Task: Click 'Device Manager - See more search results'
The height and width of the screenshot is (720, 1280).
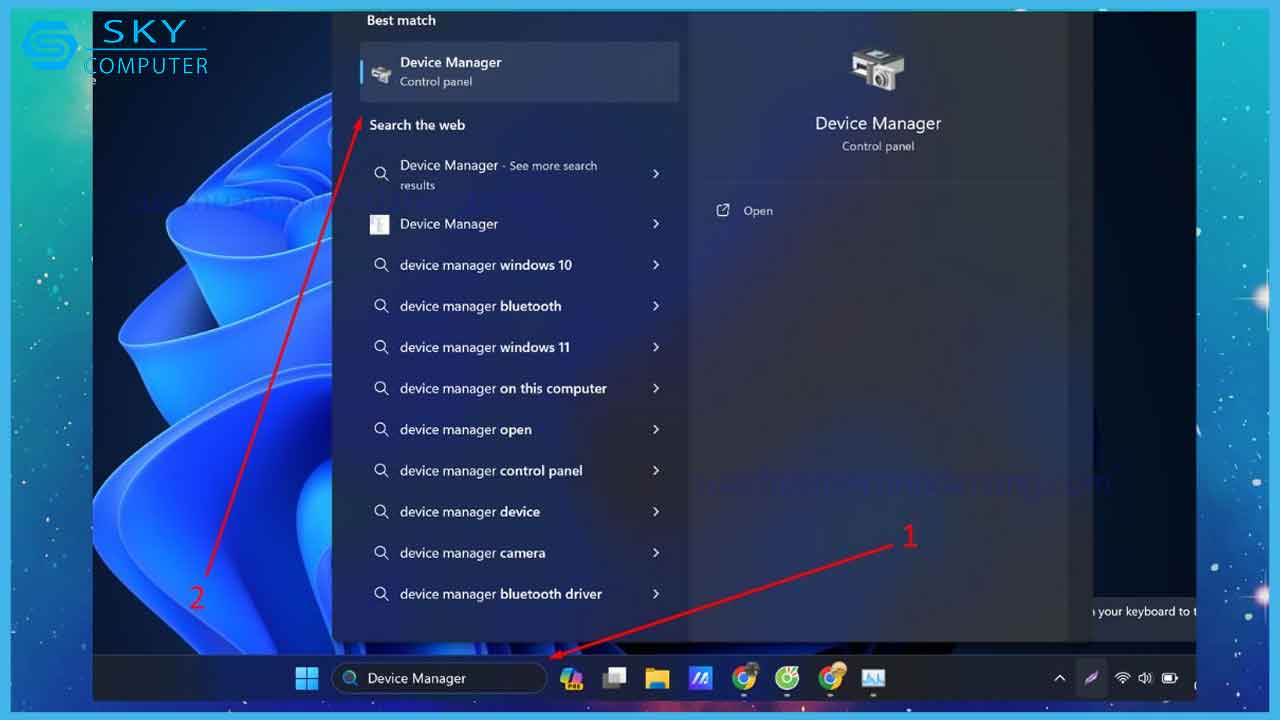Action: 498,174
